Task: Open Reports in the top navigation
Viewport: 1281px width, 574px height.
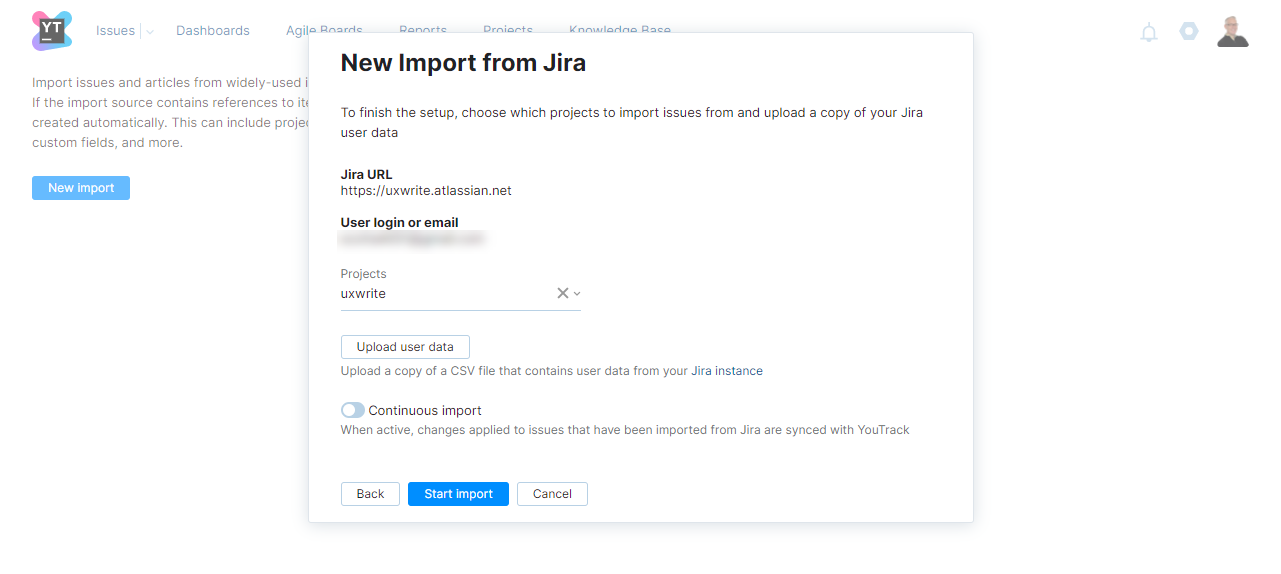Action: pos(423,30)
